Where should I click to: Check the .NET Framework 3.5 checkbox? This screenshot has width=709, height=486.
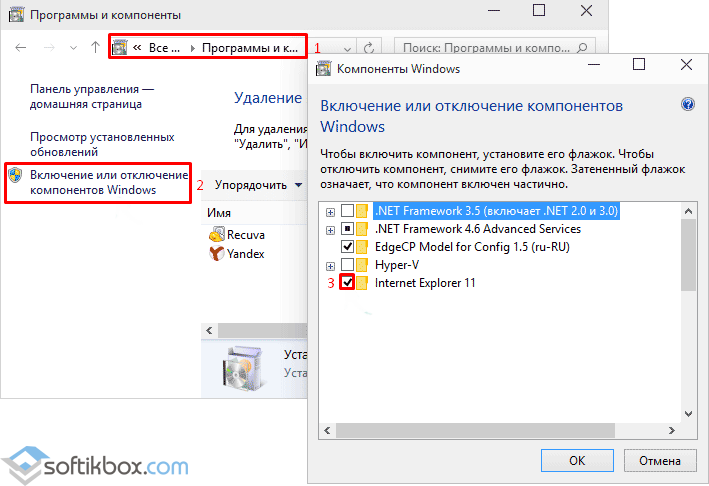(347, 211)
